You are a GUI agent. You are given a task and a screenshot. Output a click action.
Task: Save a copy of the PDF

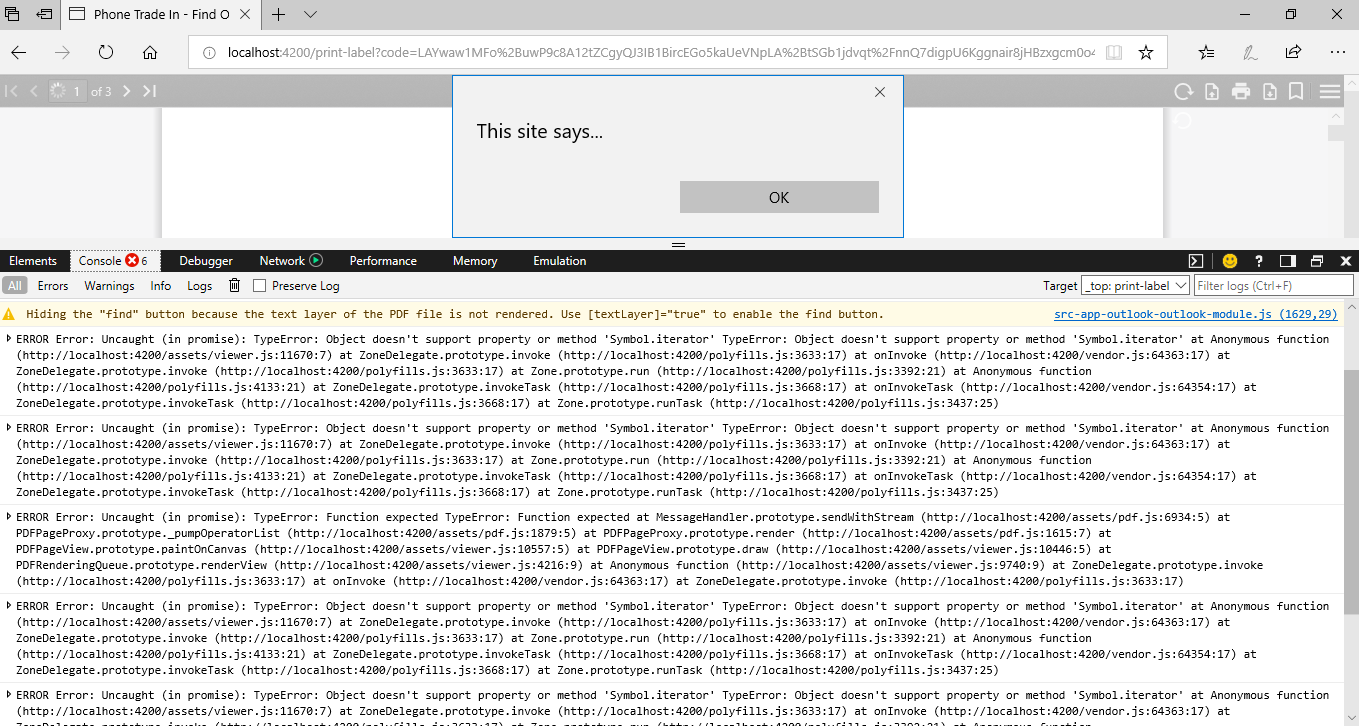(x=1270, y=90)
